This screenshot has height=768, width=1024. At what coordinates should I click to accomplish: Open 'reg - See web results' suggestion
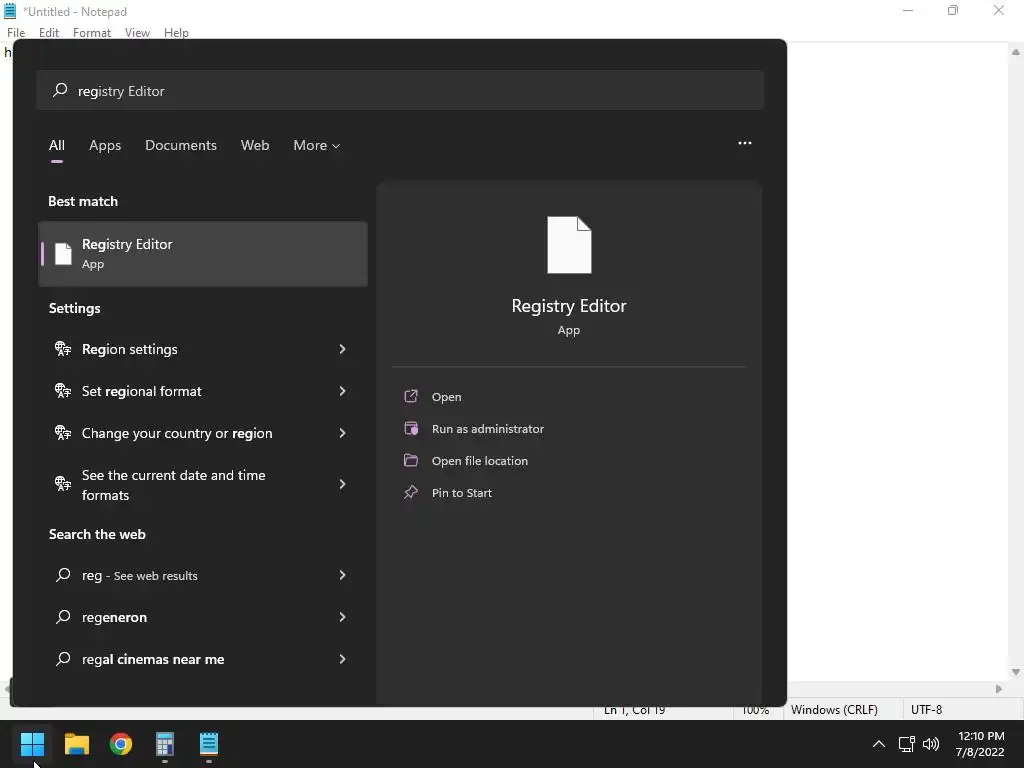(203, 575)
